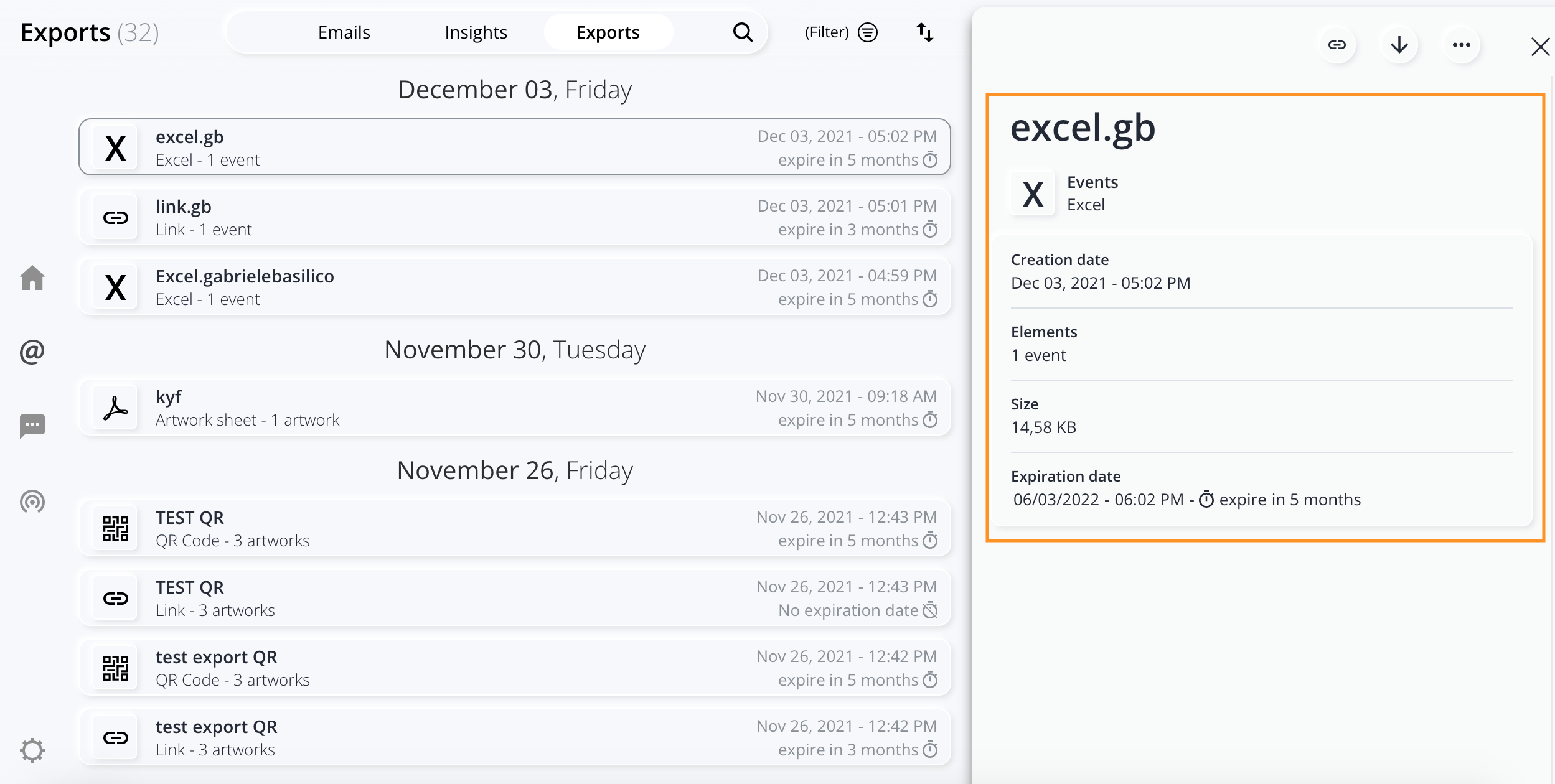Click the 'No expiration date' text

(x=848, y=610)
